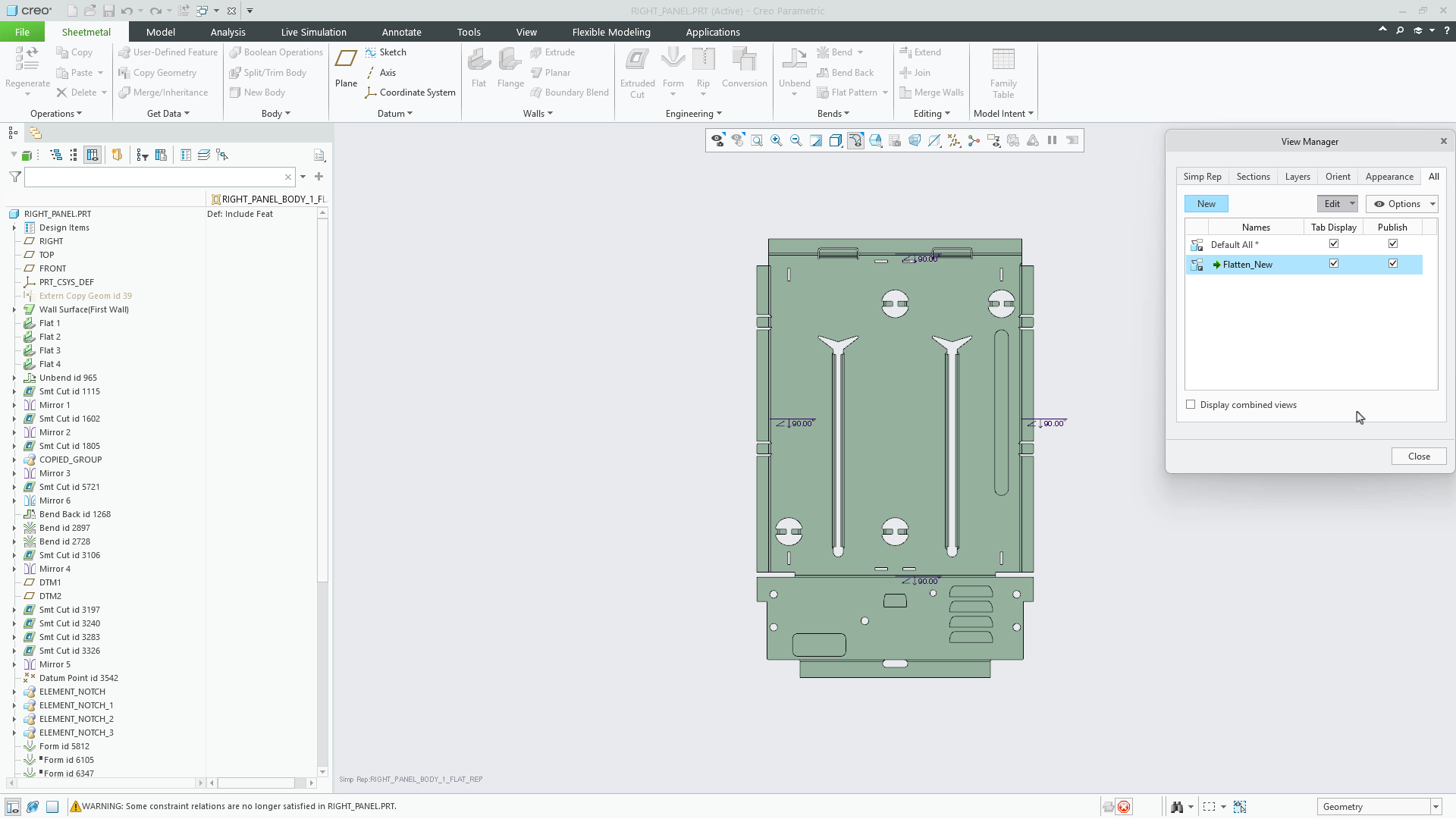1456x819 pixels.
Task: Click Merge Walls button
Action: click(931, 93)
